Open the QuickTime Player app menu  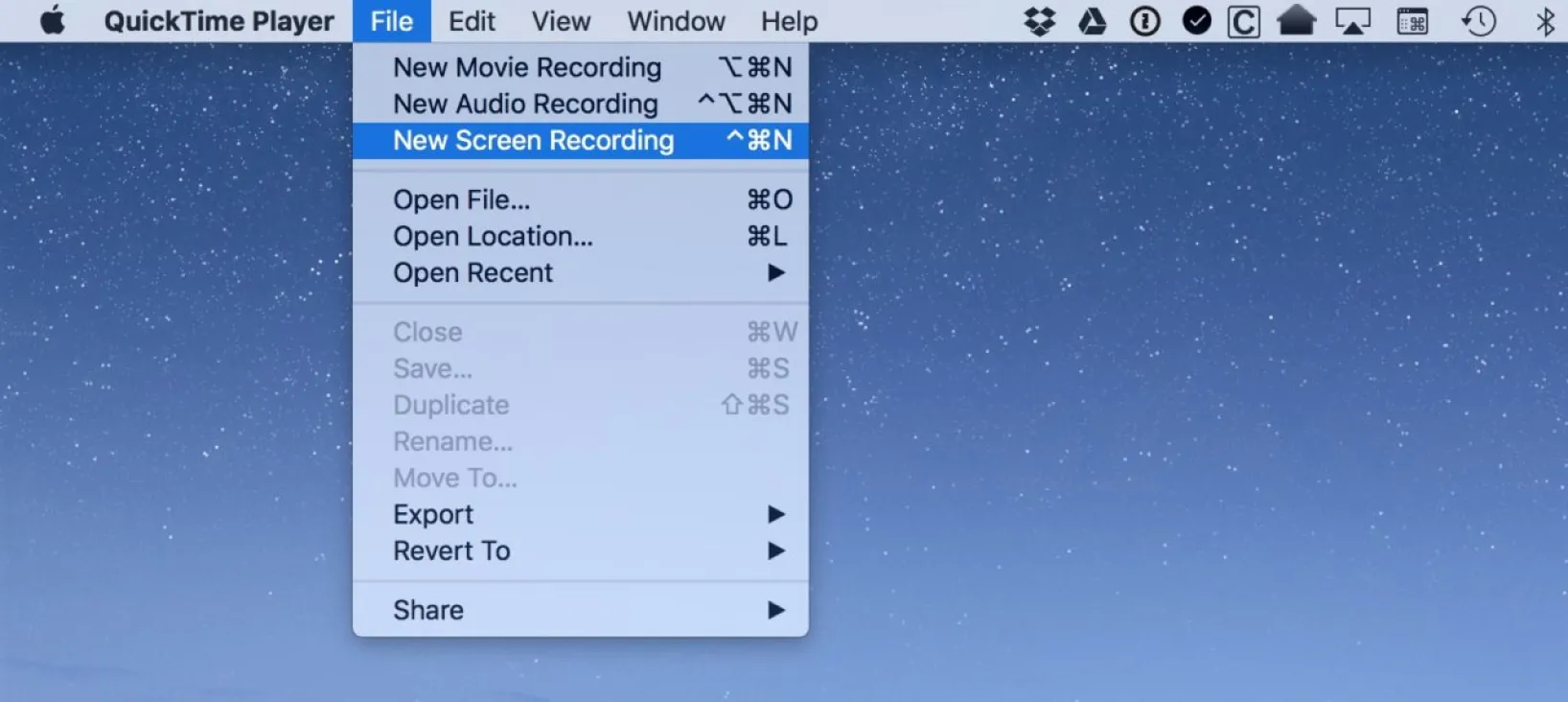[219, 21]
